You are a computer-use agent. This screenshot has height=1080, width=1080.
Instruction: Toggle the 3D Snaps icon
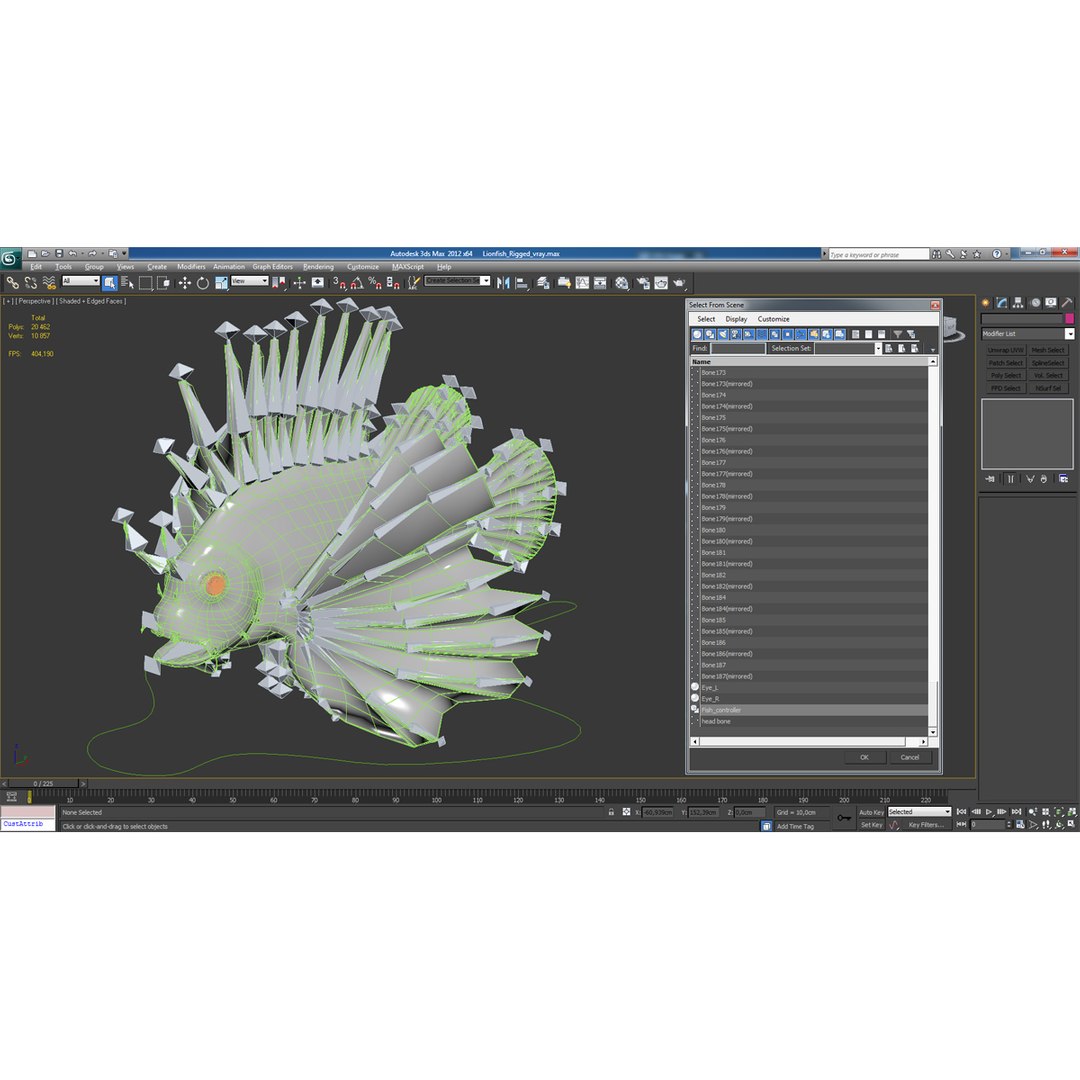(339, 282)
